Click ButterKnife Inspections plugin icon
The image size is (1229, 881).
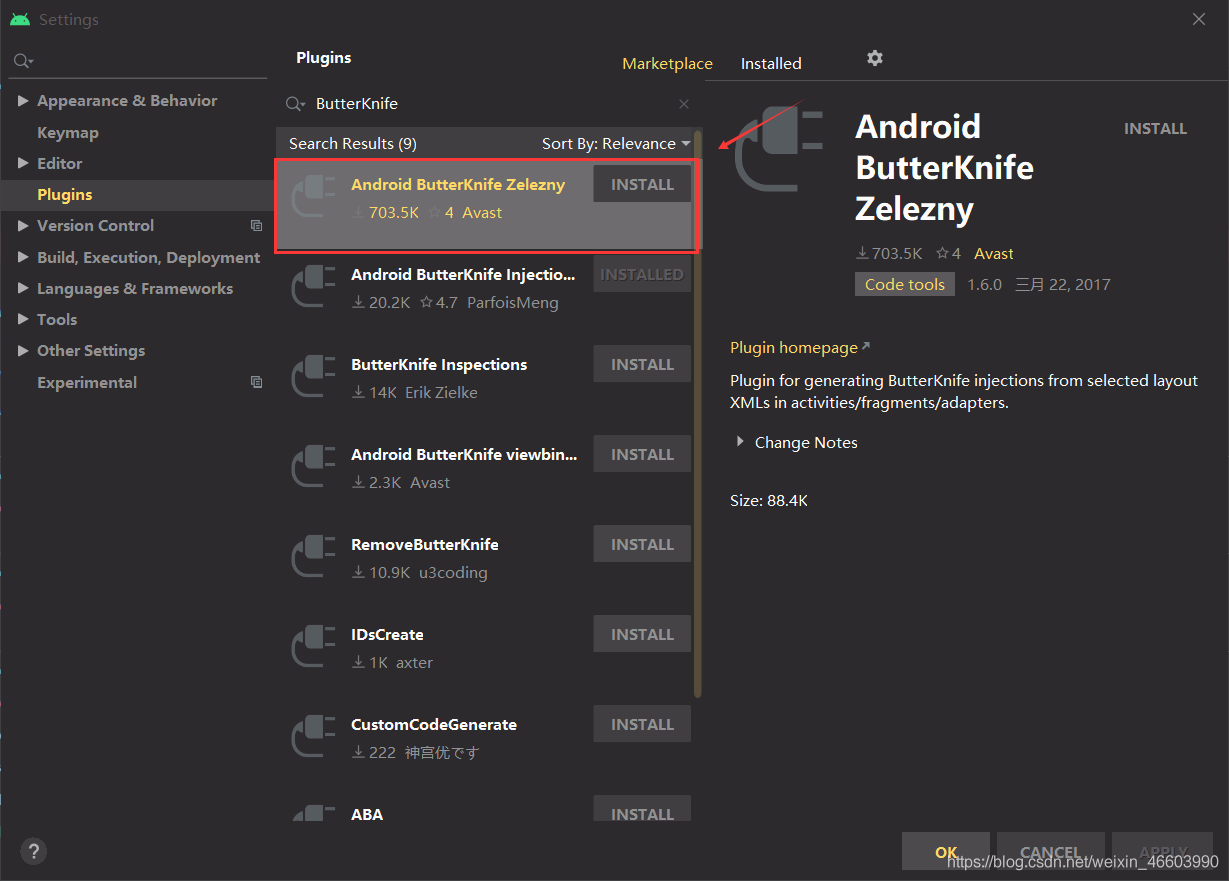(313, 377)
